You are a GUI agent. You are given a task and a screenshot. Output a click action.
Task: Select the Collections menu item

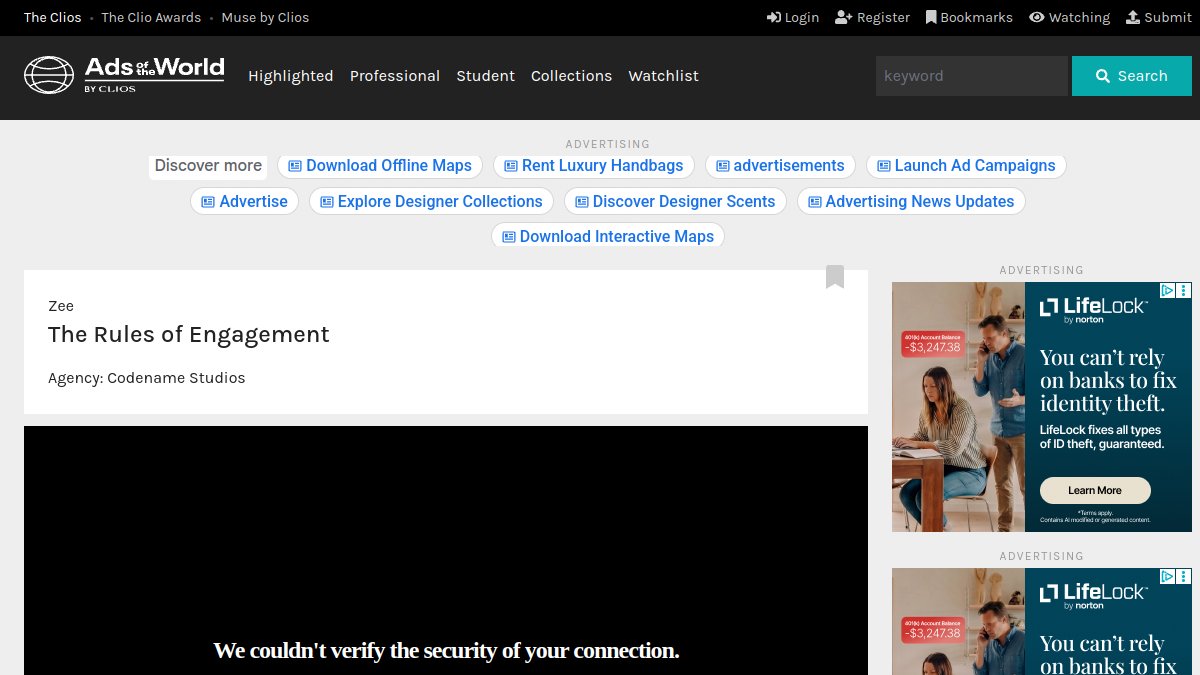pos(571,76)
